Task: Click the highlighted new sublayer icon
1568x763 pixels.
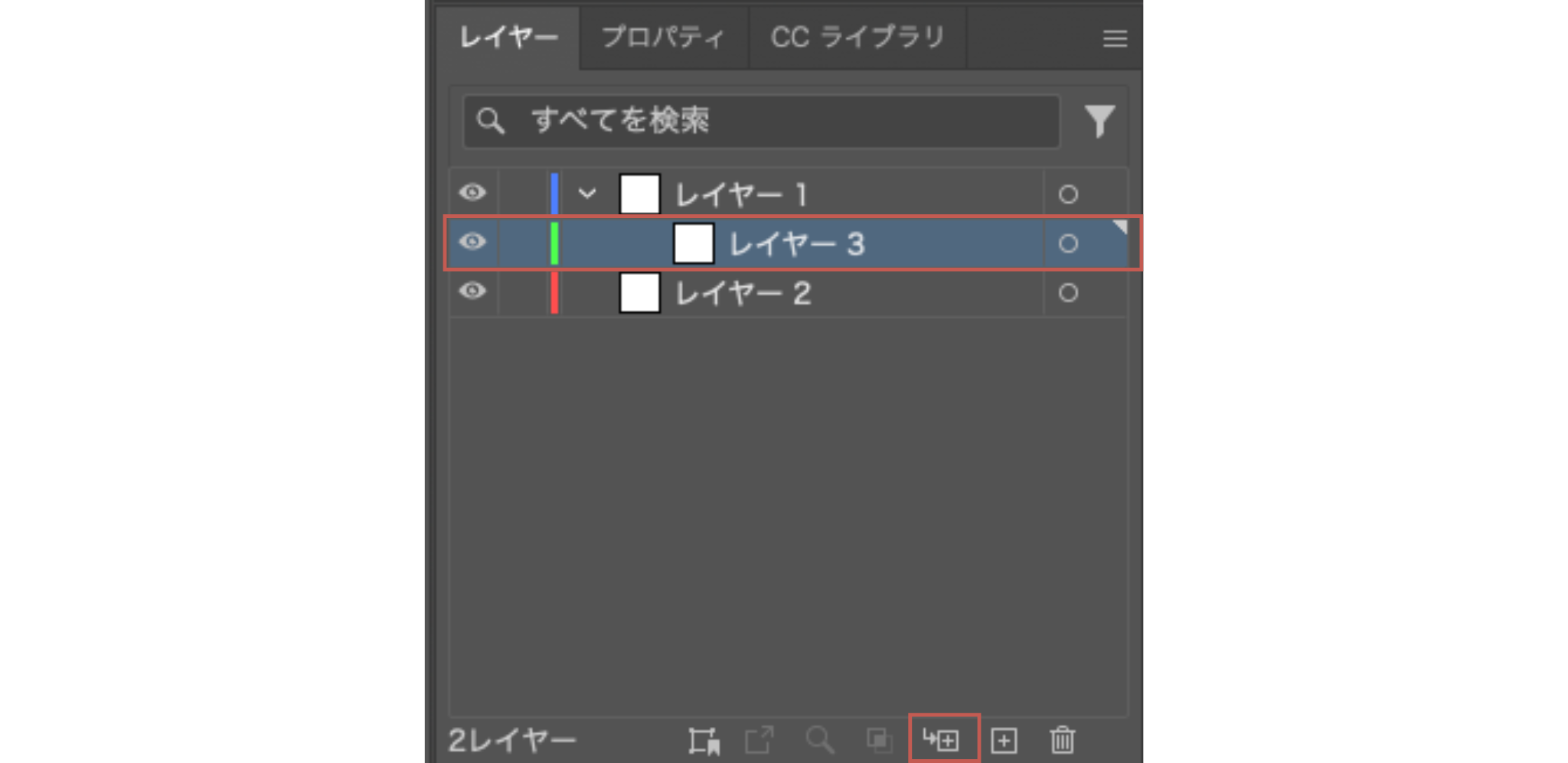Action: (944, 739)
